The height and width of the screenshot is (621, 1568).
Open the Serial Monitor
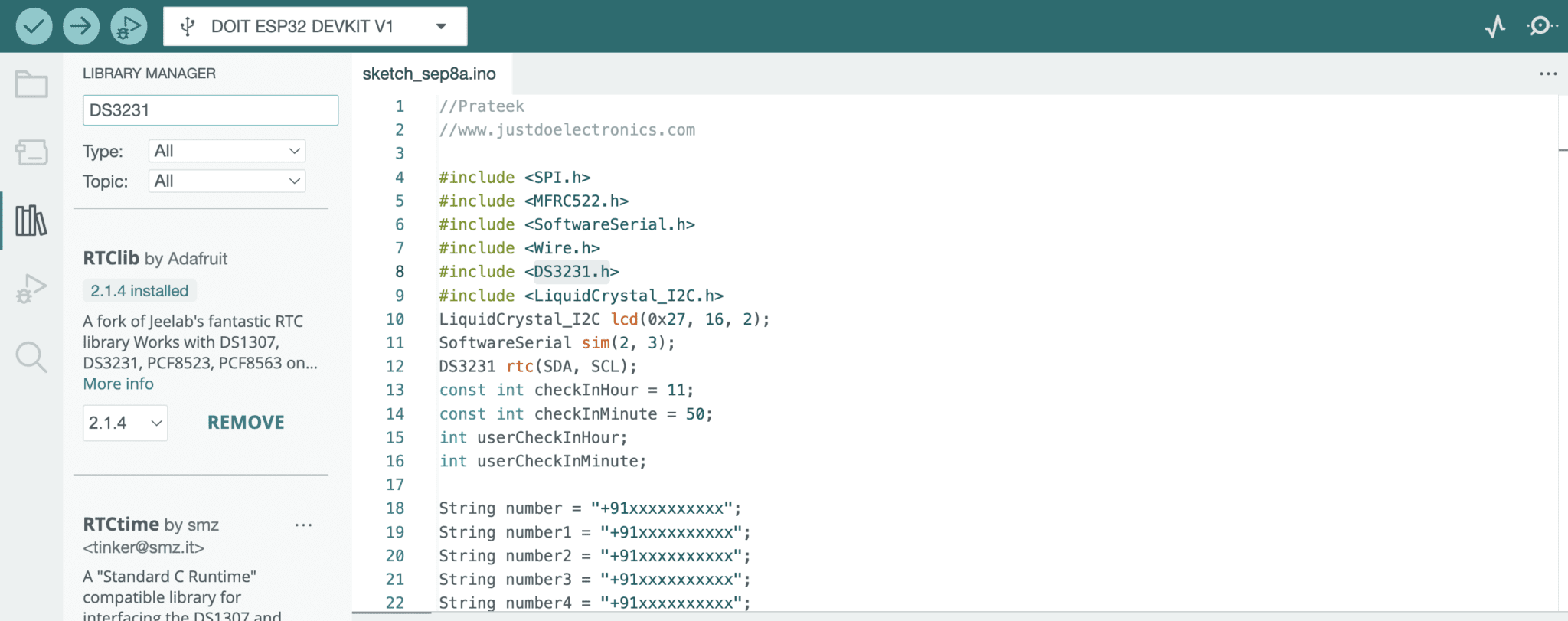pos(1540,27)
